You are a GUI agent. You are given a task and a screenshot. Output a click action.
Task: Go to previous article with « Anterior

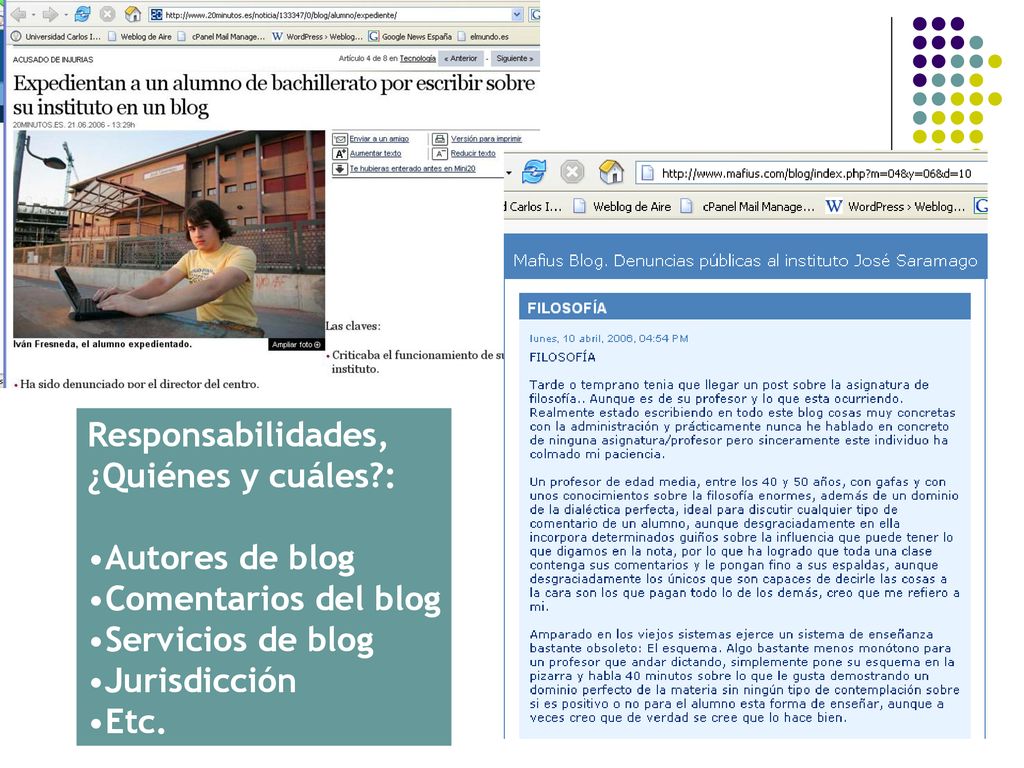point(461,58)
